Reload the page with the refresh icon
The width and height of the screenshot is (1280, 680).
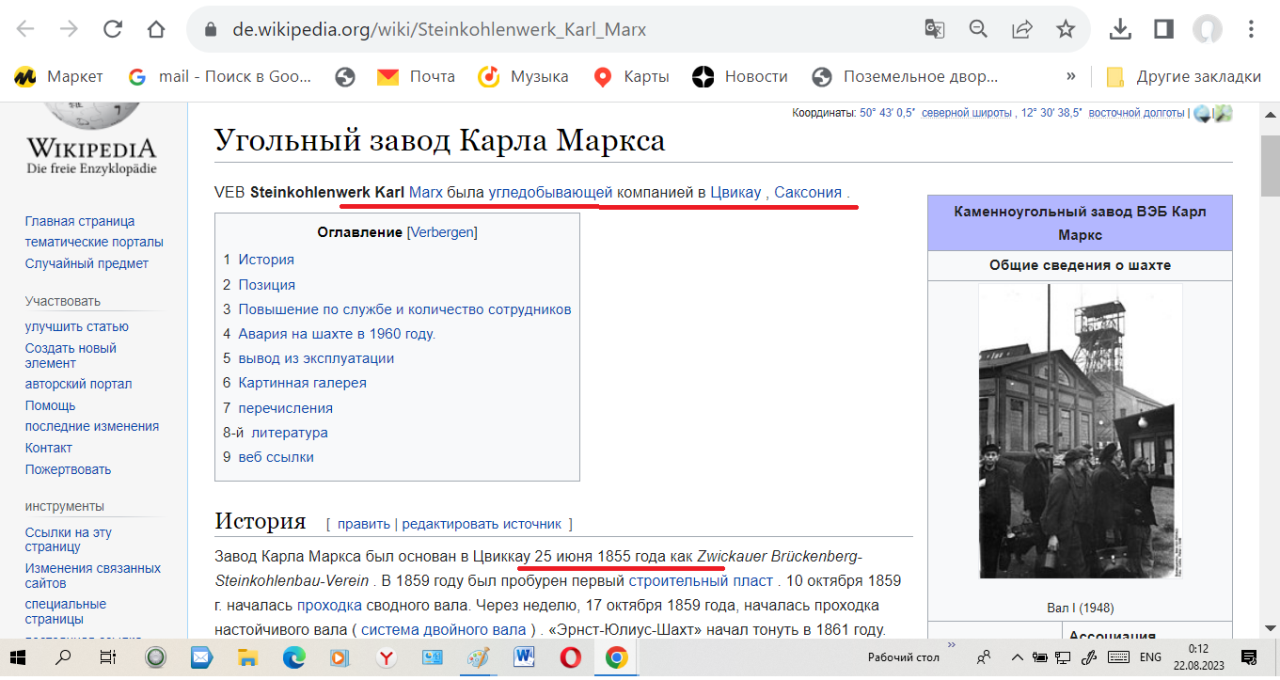[112, 29]
